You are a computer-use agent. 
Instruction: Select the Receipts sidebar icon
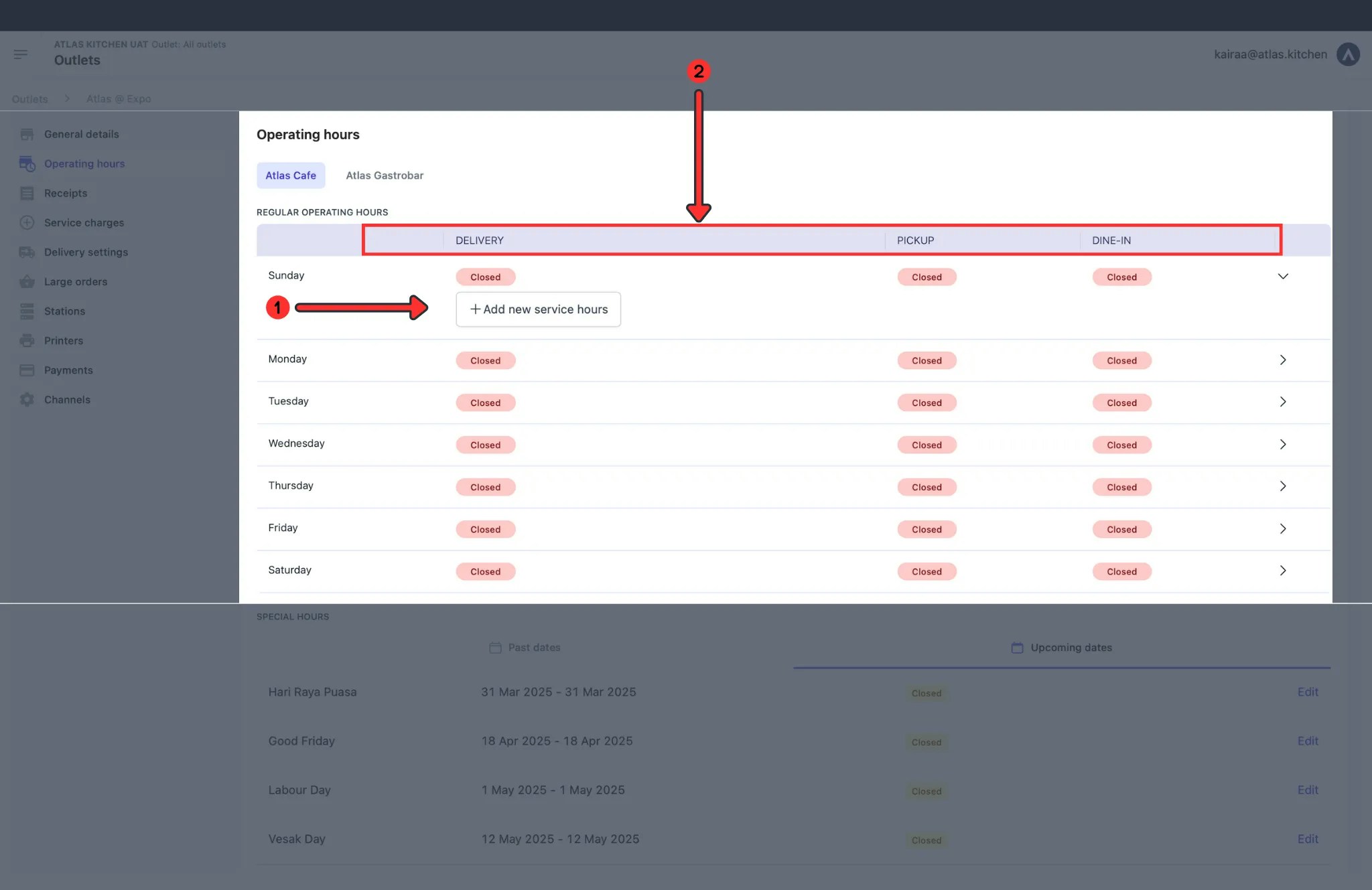pos(27,193)
